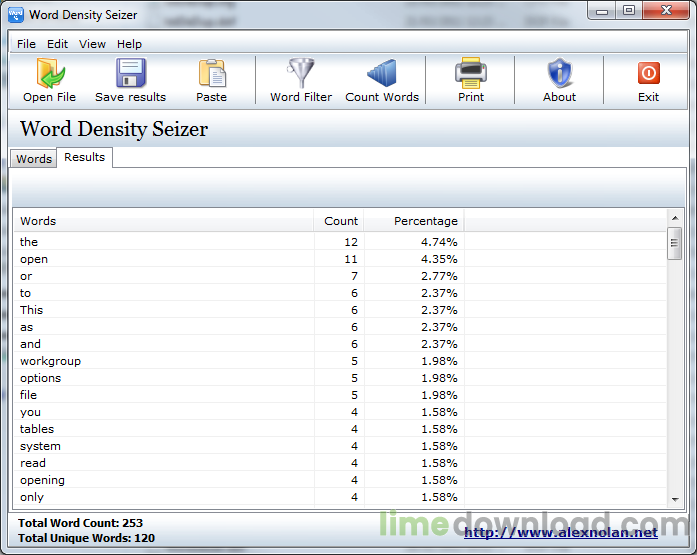
Task: Click the Paste clipboard icon
Action: [211, 75]
